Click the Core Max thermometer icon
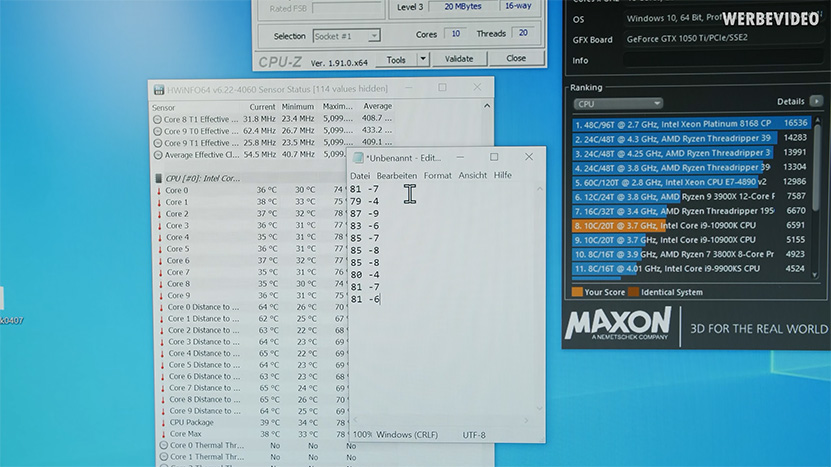 [164, 434]
